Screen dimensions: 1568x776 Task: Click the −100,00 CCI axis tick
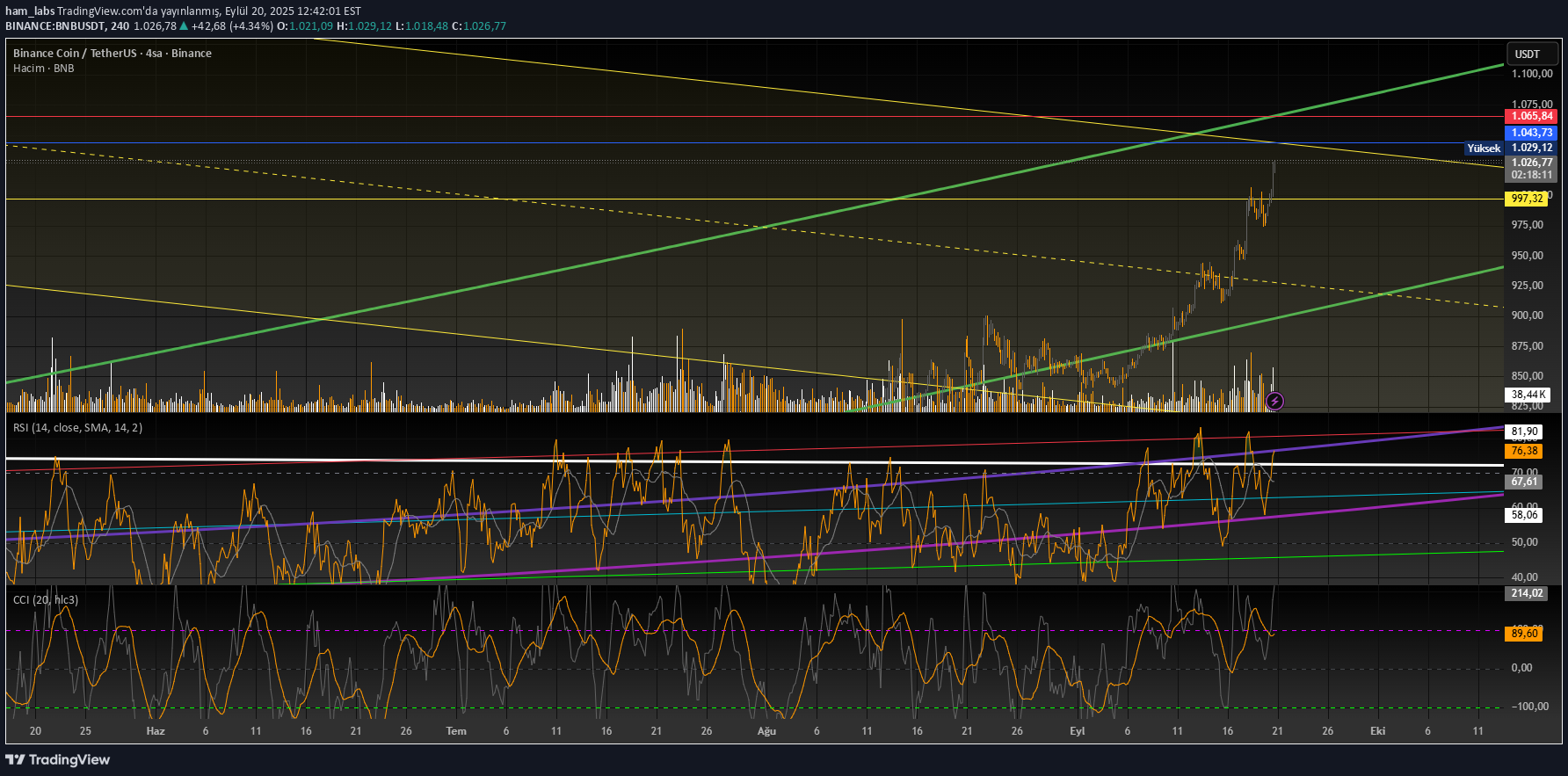1529,707
